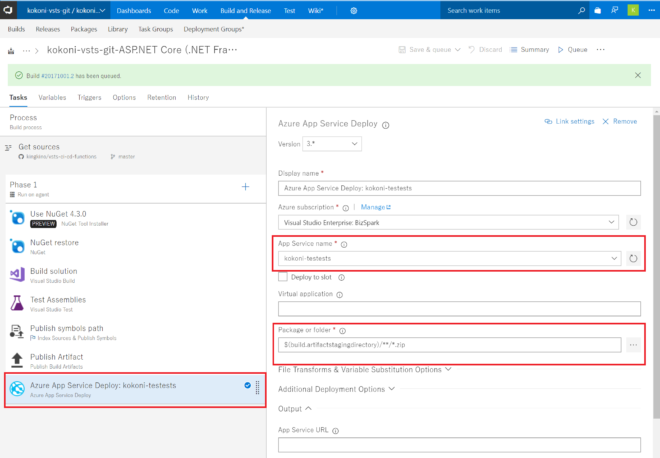The height and width of the screenshot is (458, 660).
Task: Open the Code hub
Action: (x=171, y=11)
